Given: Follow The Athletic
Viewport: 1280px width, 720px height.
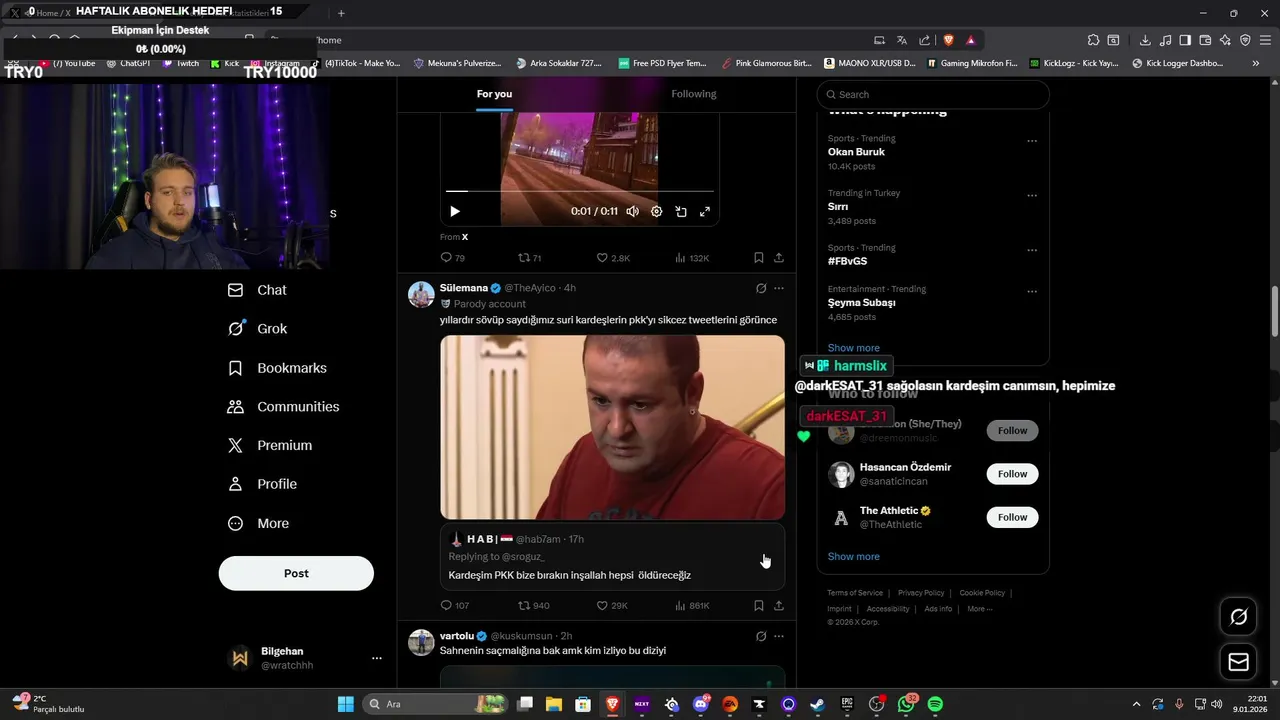Looking at the screenshot, I should click(1012, 517).
